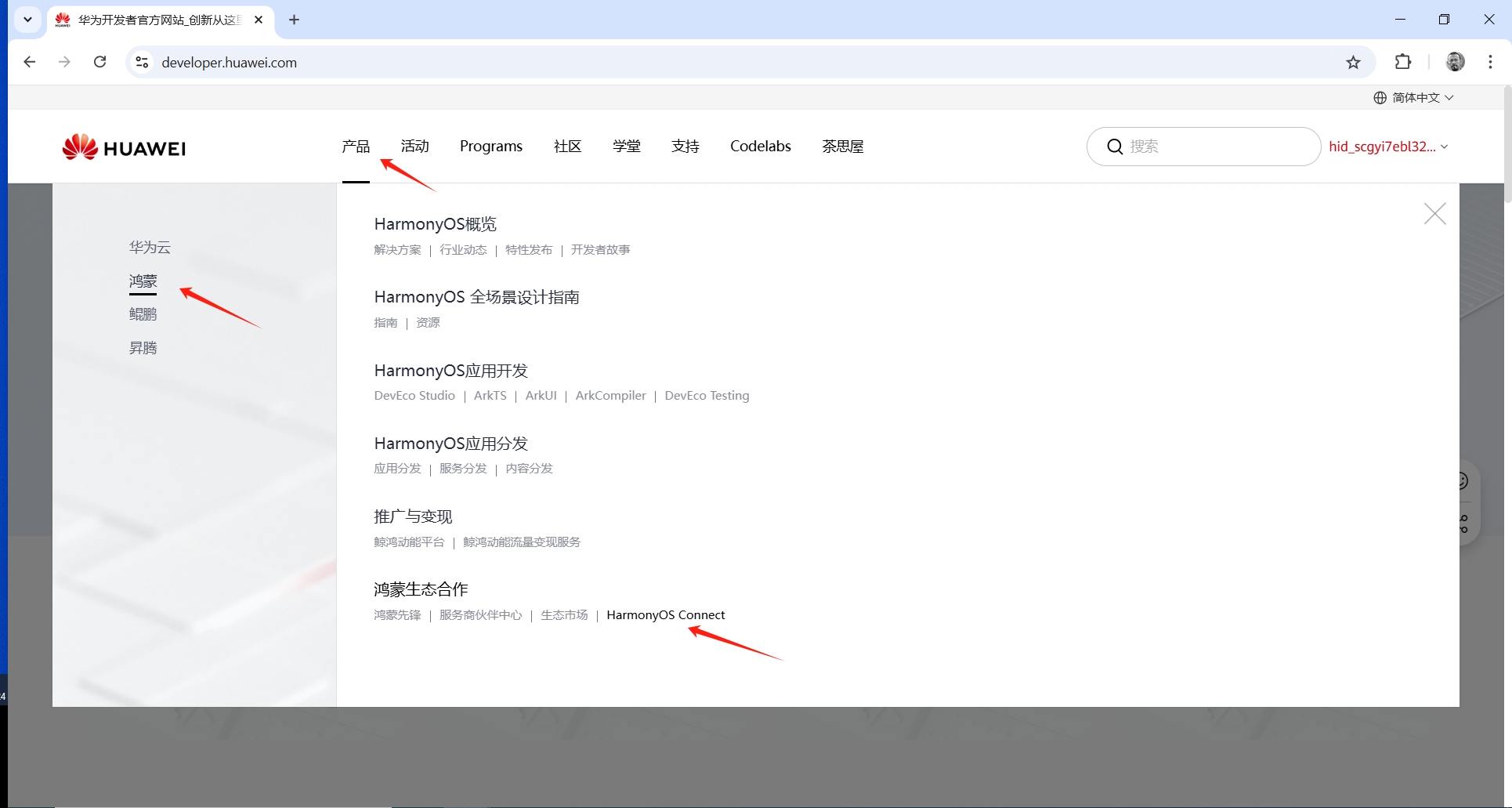Open ArkCompiler link
This screenshot has width=1512, height=808.
(x=611, y=396)
